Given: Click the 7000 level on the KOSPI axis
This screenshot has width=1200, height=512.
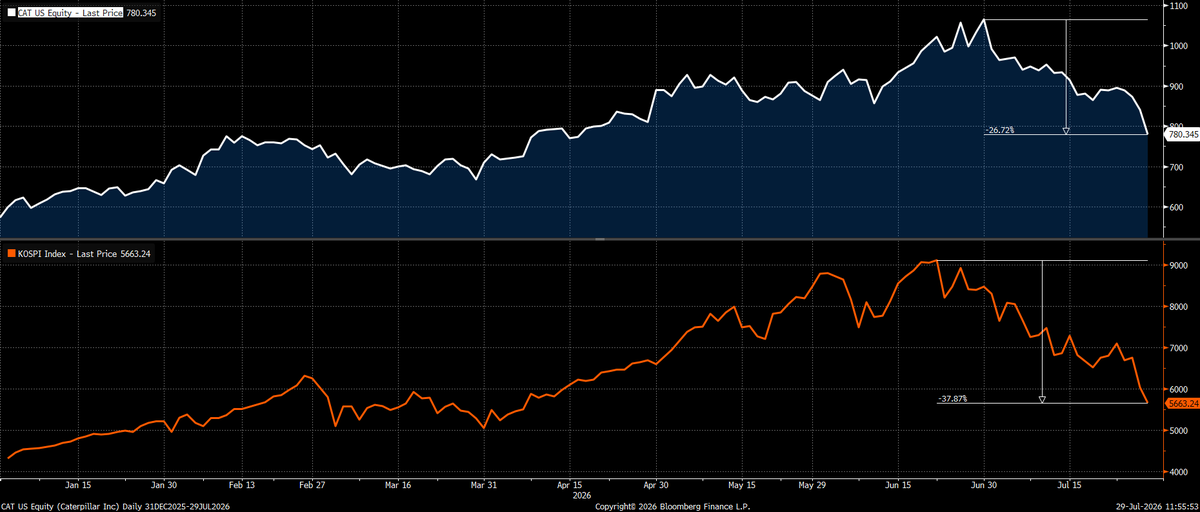Looking at the screenshot, I should point(1180,348).
